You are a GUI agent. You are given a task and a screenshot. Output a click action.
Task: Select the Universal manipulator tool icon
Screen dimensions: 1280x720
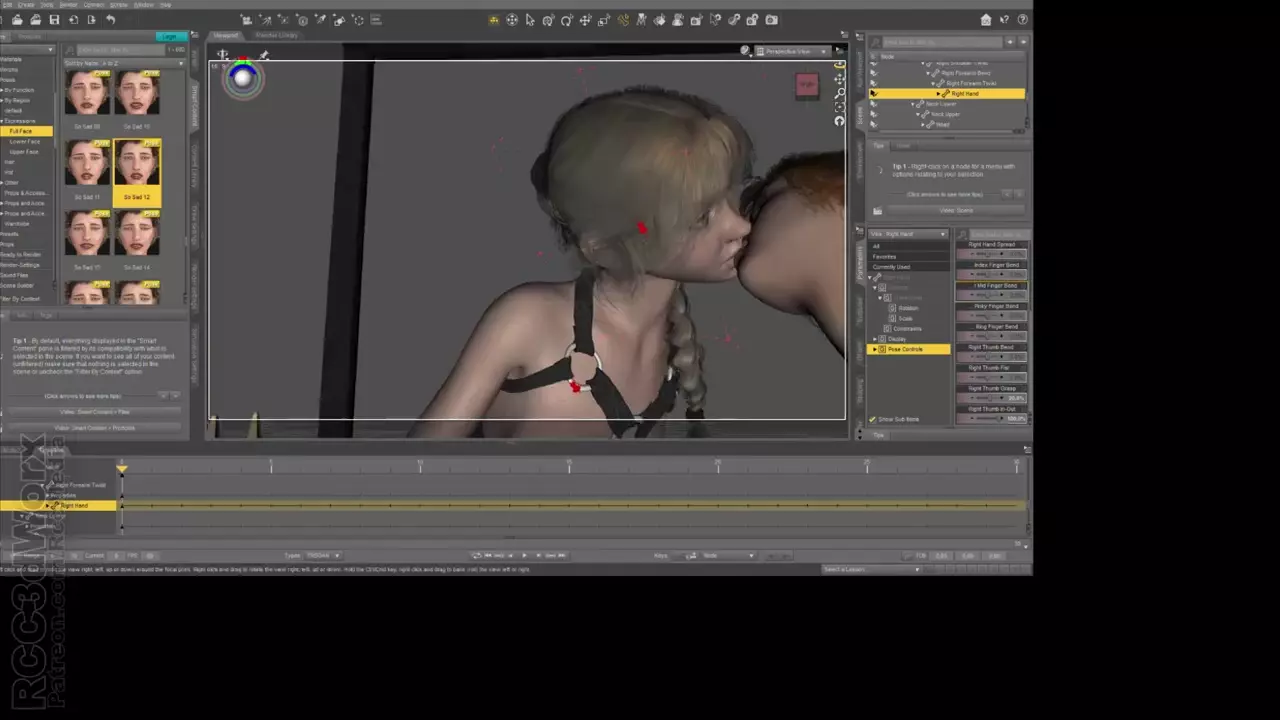512,20
